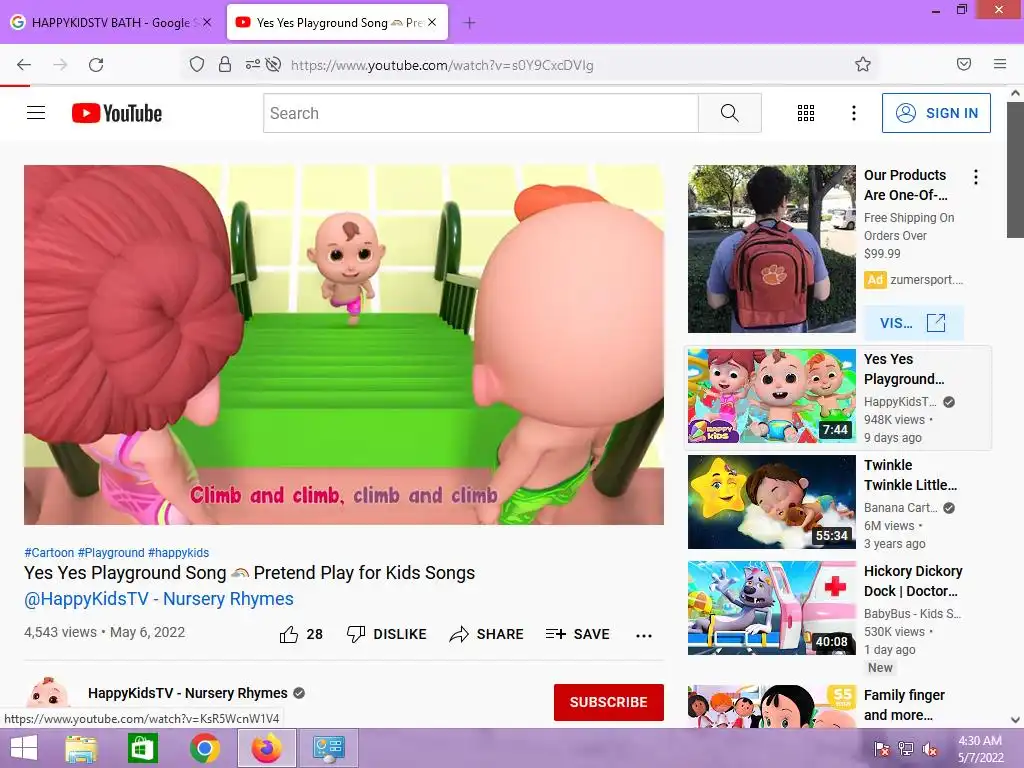Image resolution: width=1024 pixels, height=768 pixels.
Task: Click the DISLIKE thumbs down button
Action: [x=387, y=634]
